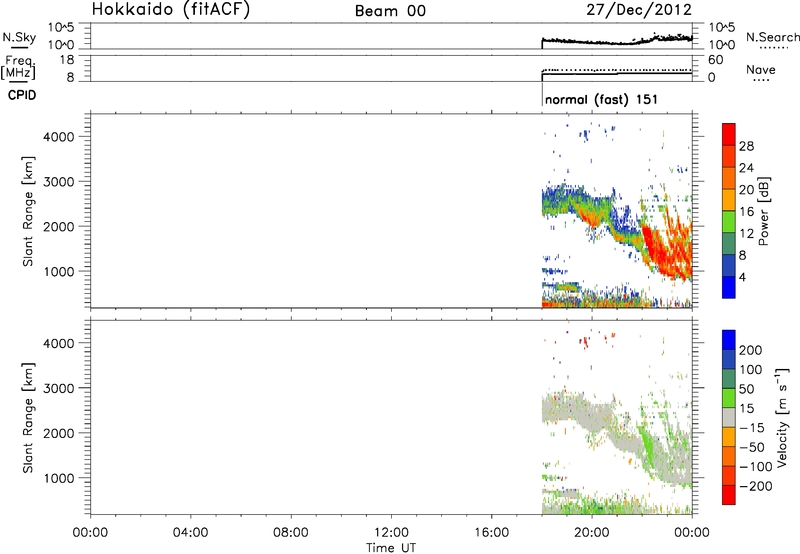Image resolution: width=800 pixels, height=554 pixels.
Task: Click the '2000' tick of the velocity panel
Action: 59,433
